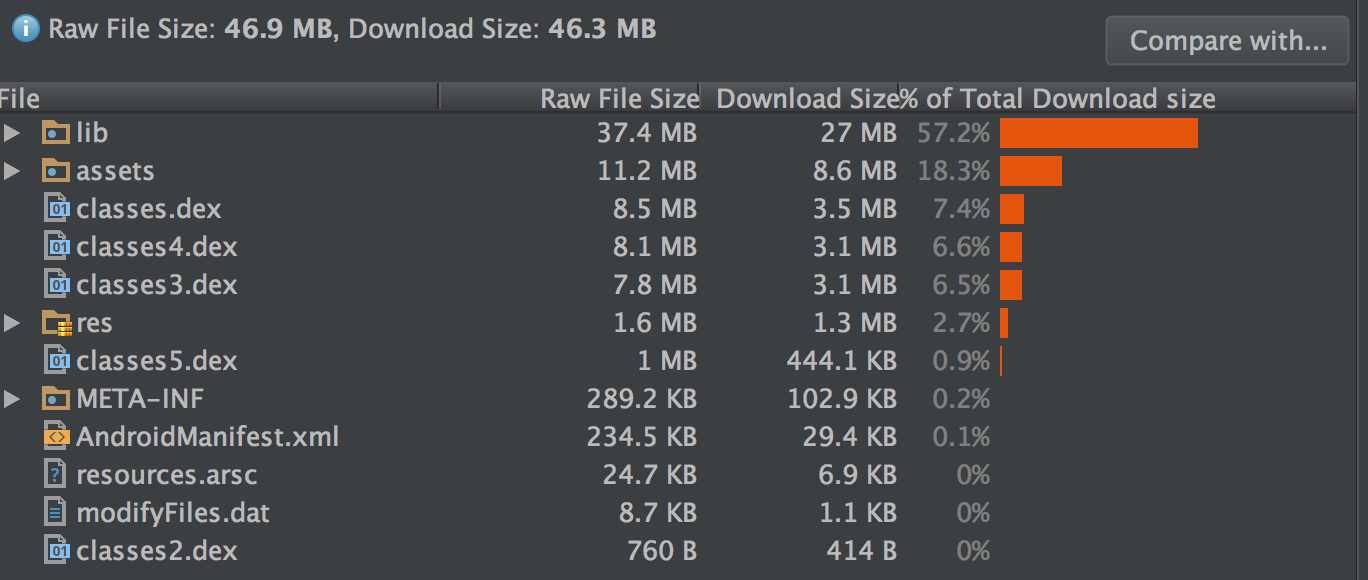Viewport: 1368px width, 580px height.
Task: Expand the lib folder tree arrow
Action: click(x=12, y=133)
